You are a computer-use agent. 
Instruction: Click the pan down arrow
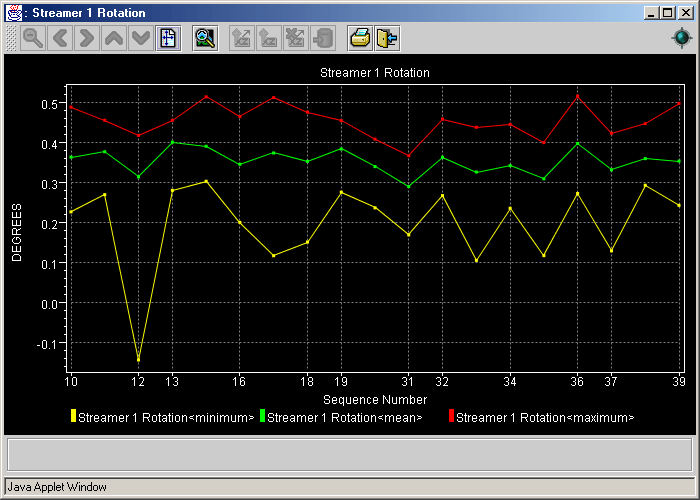click(x=141, y=39)
